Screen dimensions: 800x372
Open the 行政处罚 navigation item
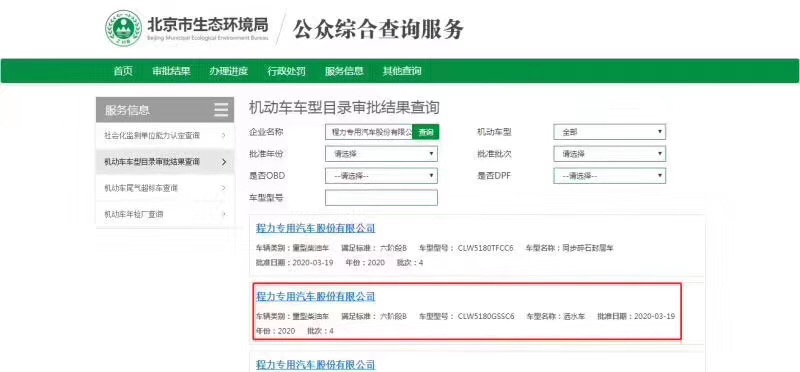click(287, 71)
